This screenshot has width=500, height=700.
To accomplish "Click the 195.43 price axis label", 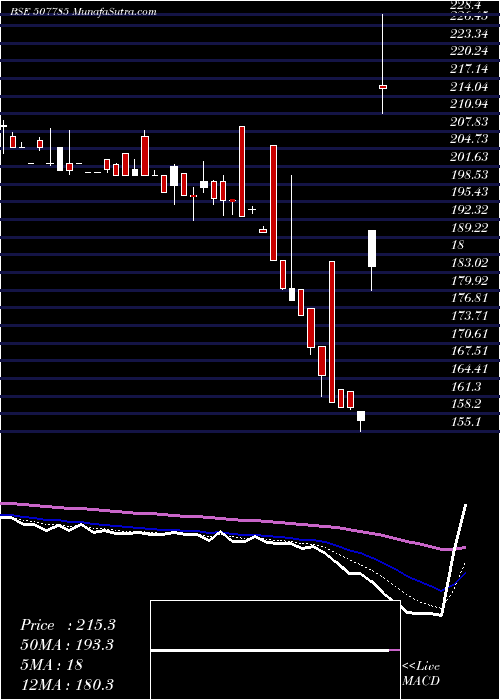I will click(x=468, y=192).
